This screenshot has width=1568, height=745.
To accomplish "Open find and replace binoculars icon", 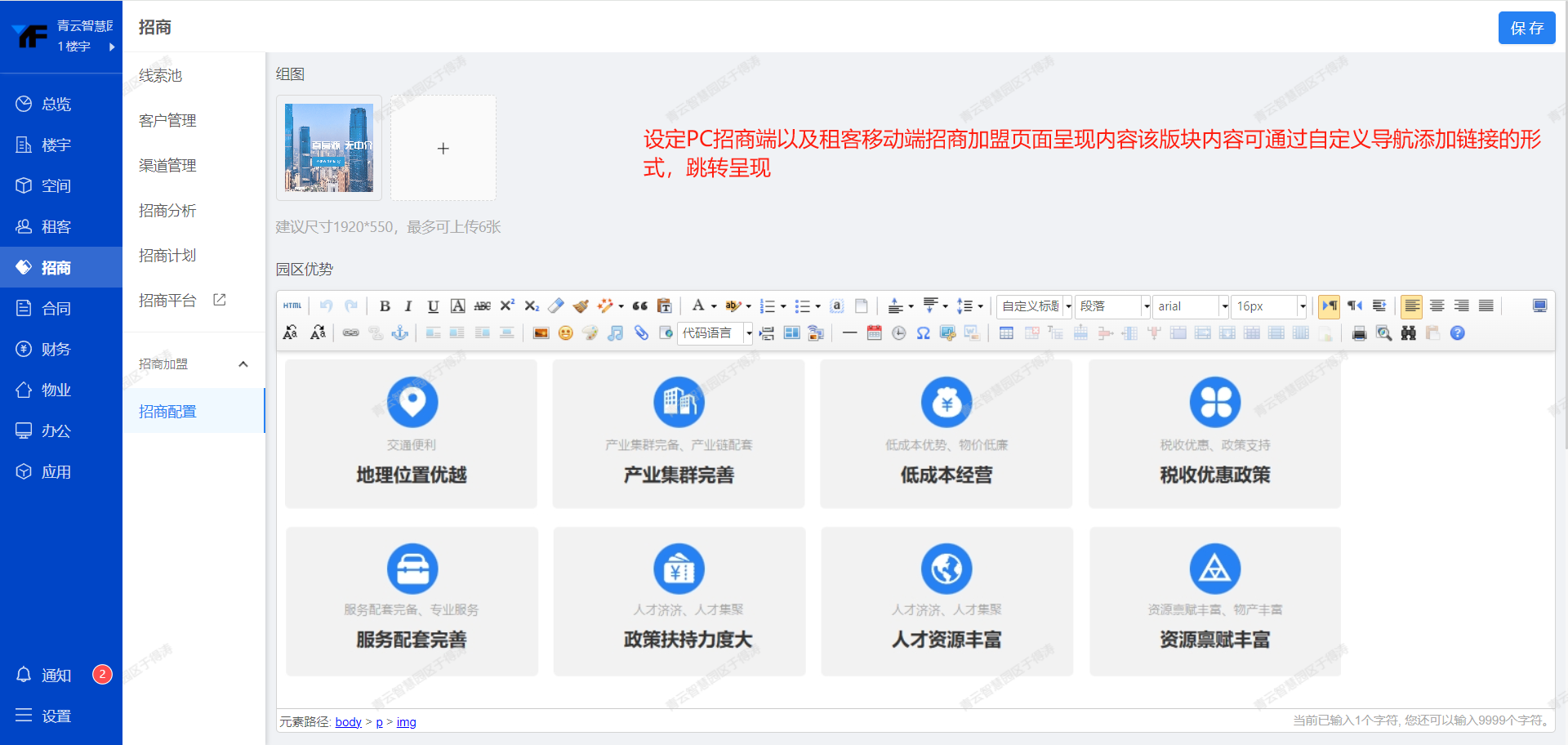I will click(1408, 333).
